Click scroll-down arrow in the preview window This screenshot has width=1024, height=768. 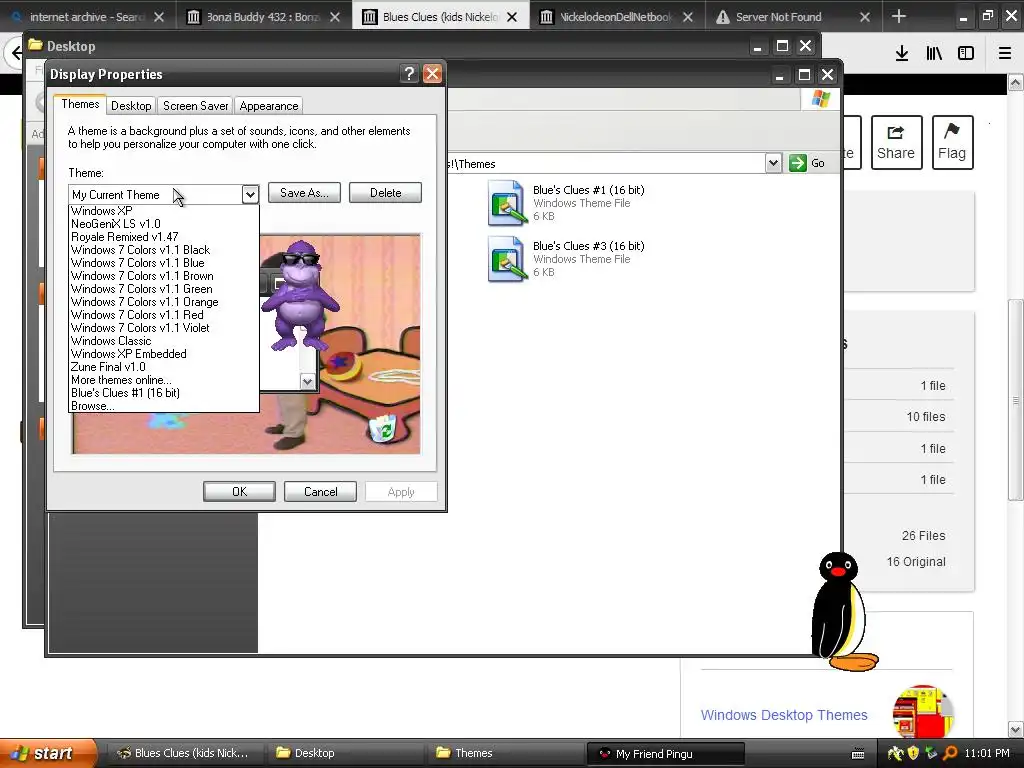click(x=308, y=381)
